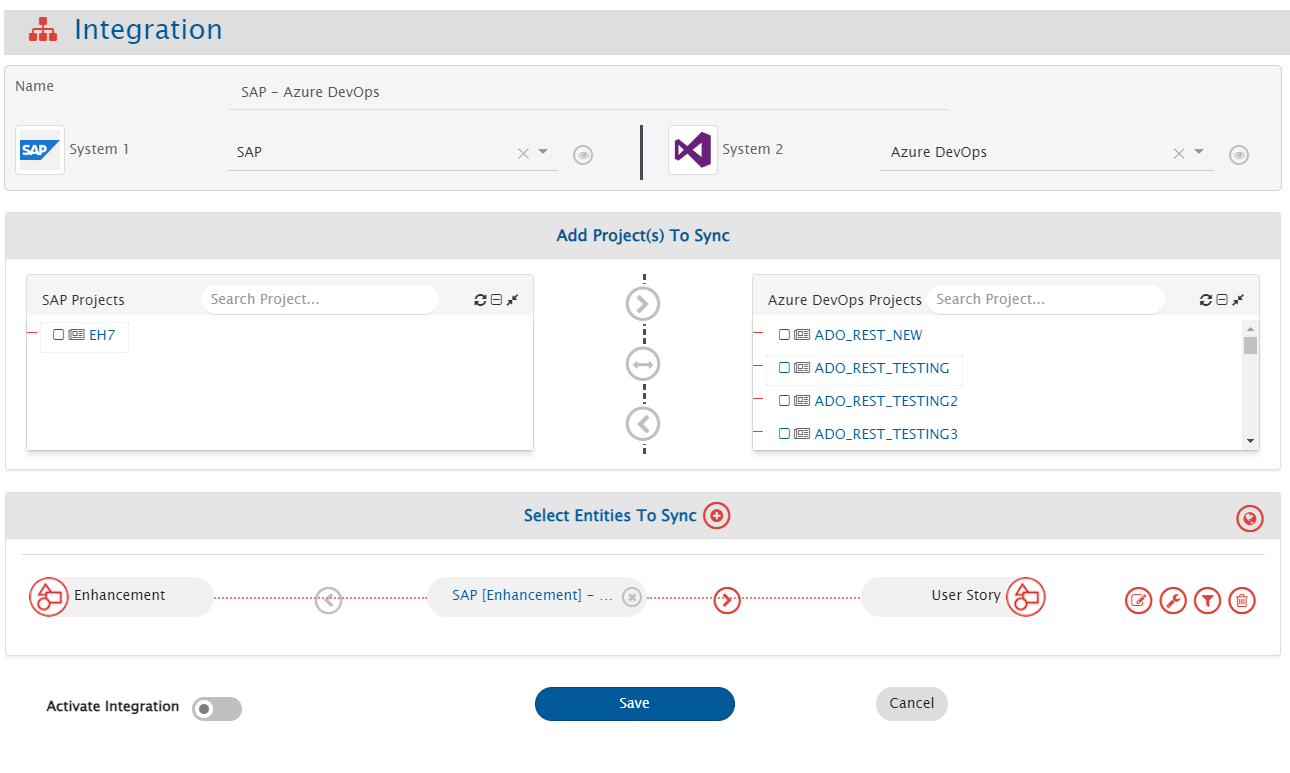Open the System 1 SAP dropdown

pyautogui.click(x=543, y=152)
